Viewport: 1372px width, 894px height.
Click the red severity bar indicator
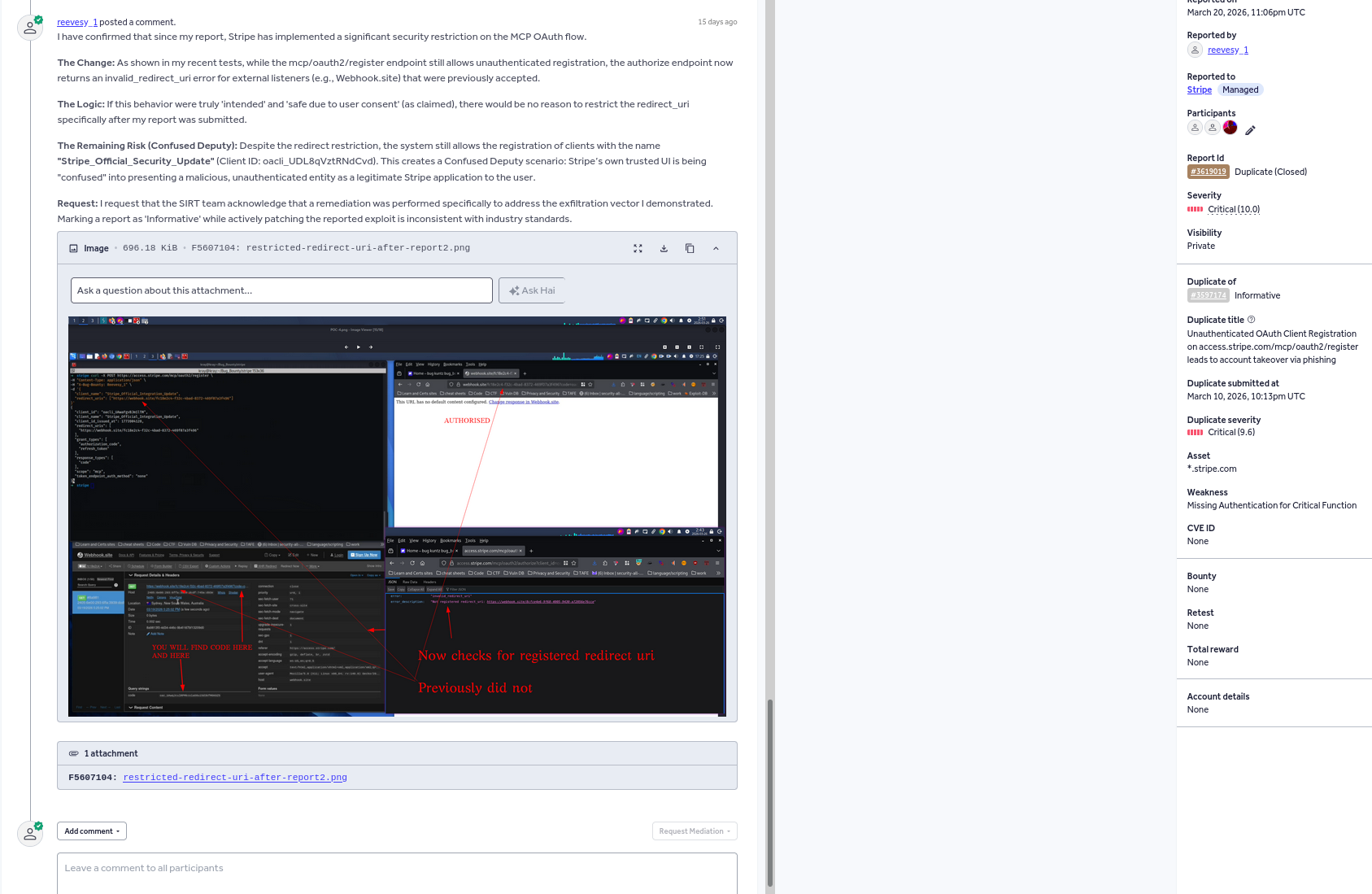(1195, 210)
